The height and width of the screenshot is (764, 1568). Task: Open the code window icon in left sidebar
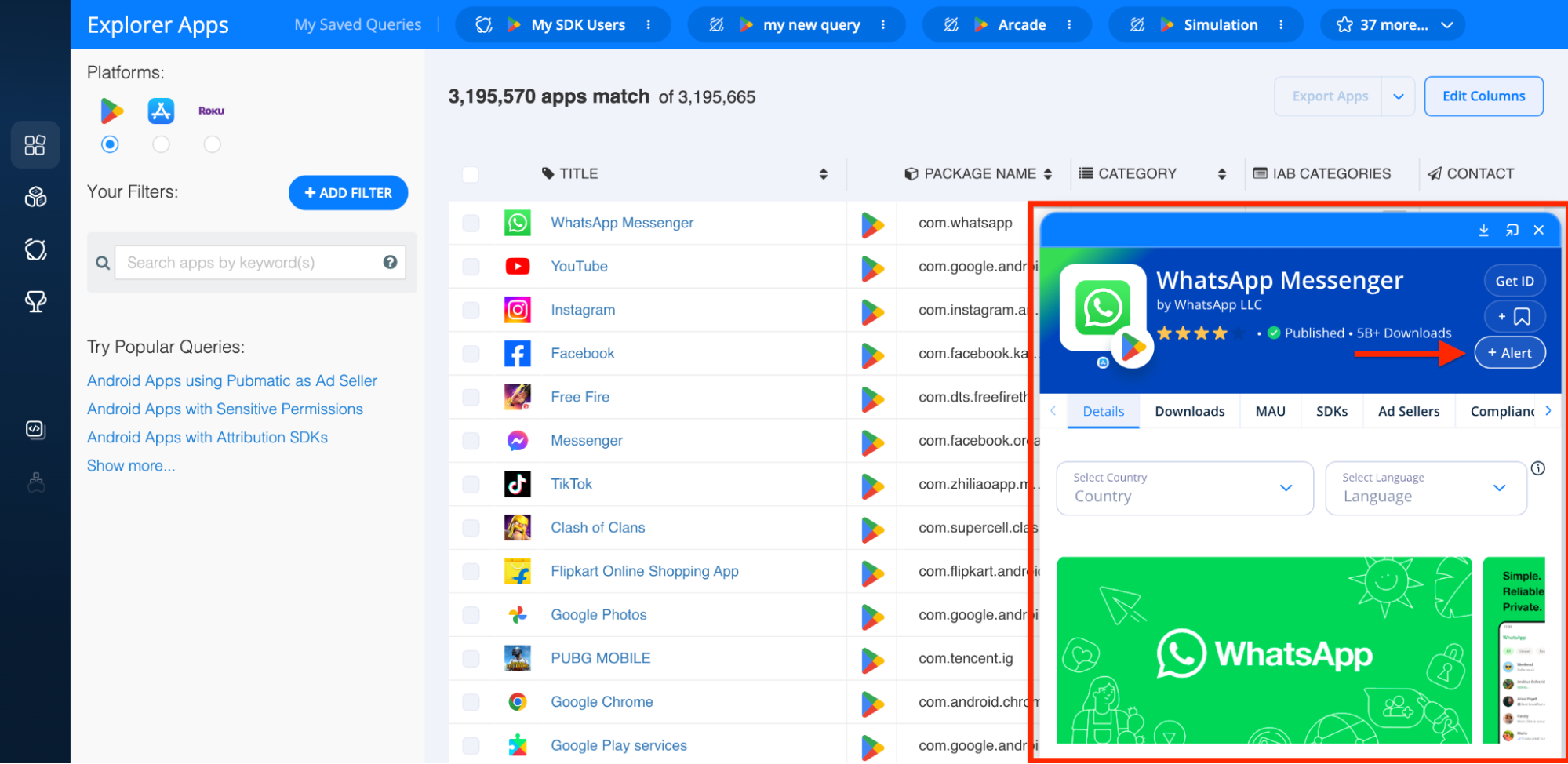[35, 429]
